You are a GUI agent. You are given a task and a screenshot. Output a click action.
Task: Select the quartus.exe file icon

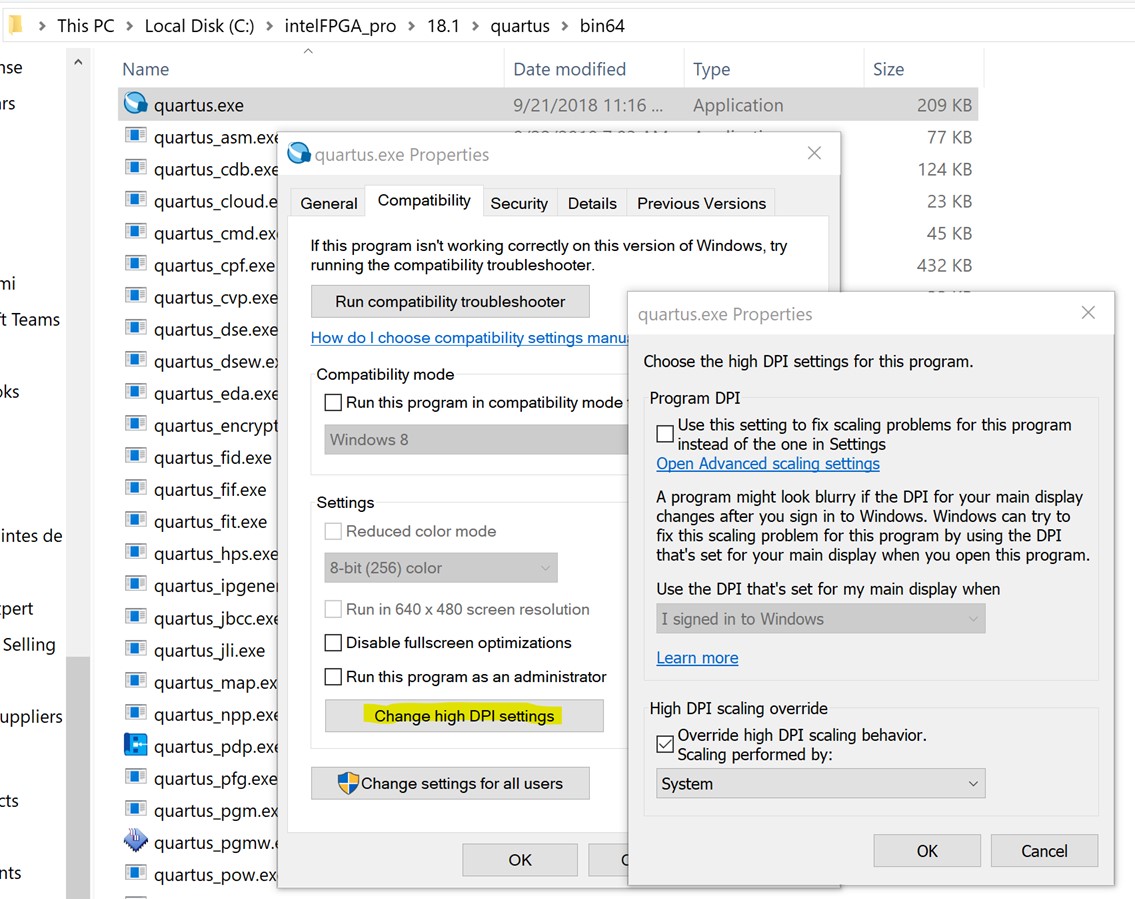135,104
